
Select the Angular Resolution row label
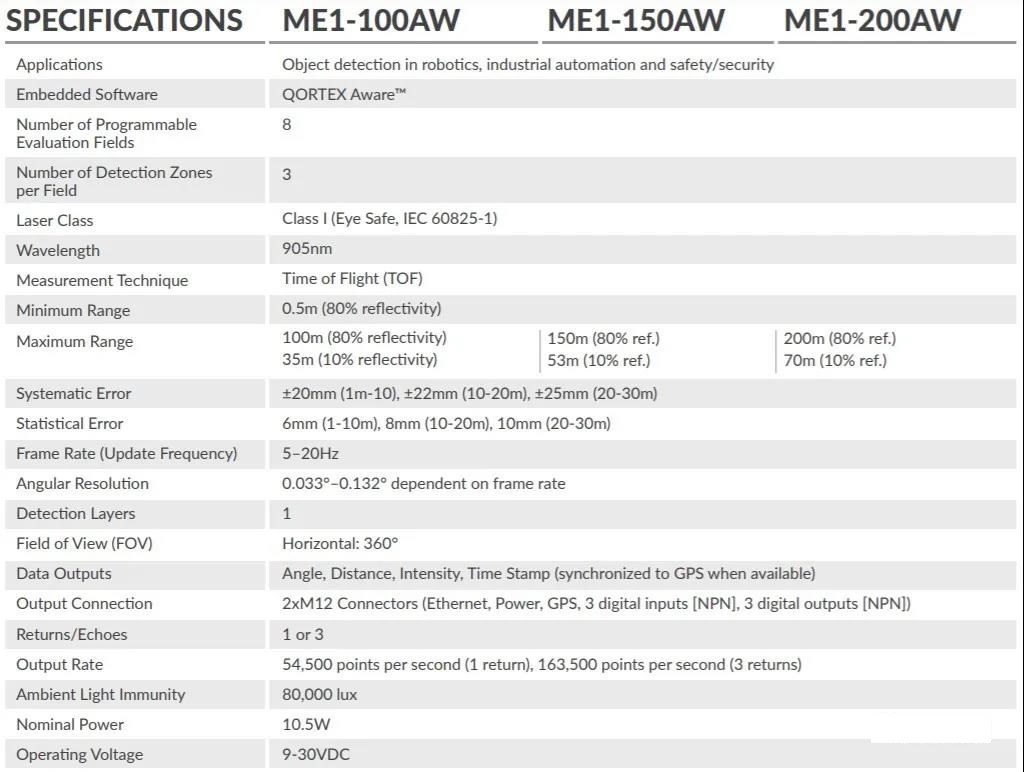(x=82, y=484)
